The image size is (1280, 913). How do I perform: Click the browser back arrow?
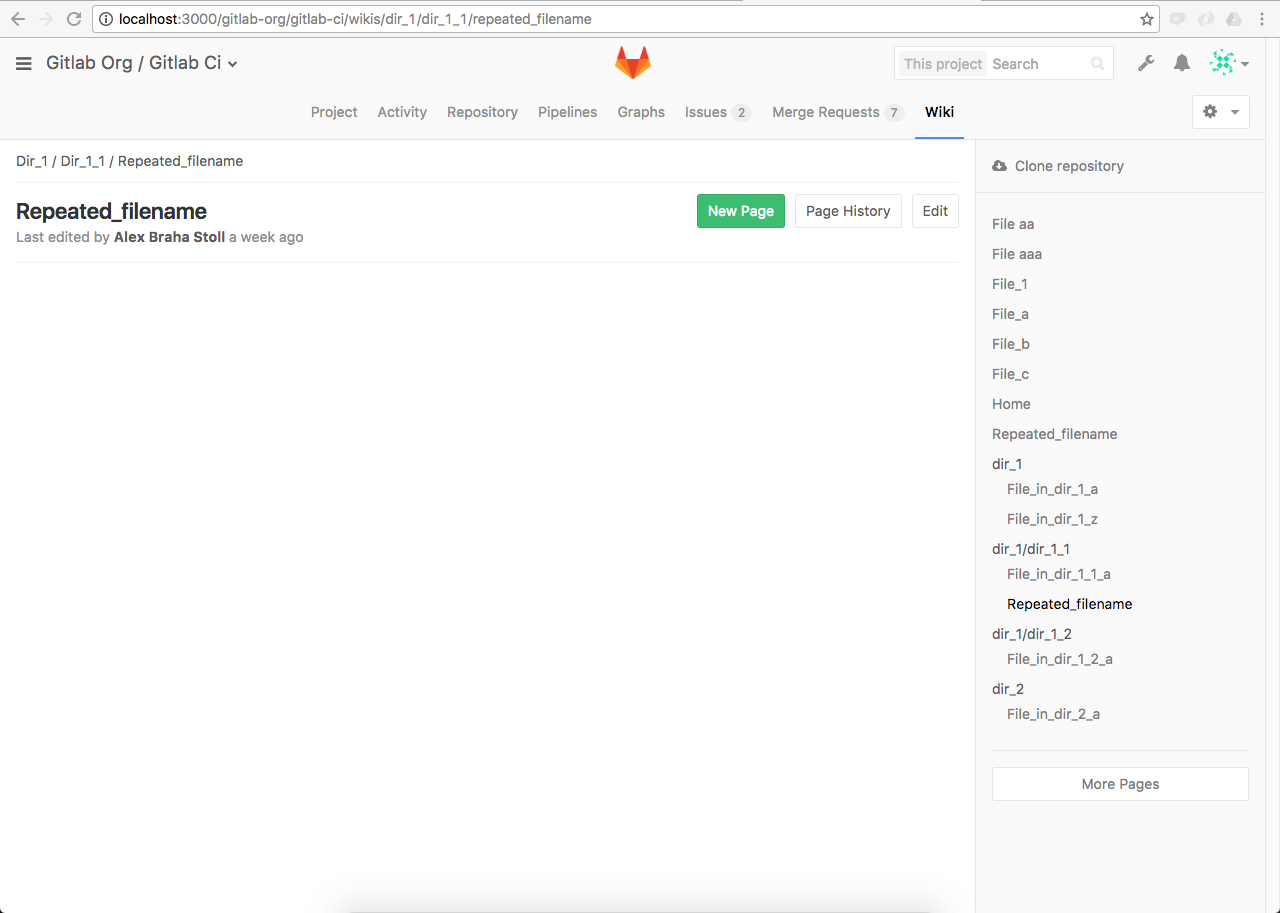tap(18, 19)
